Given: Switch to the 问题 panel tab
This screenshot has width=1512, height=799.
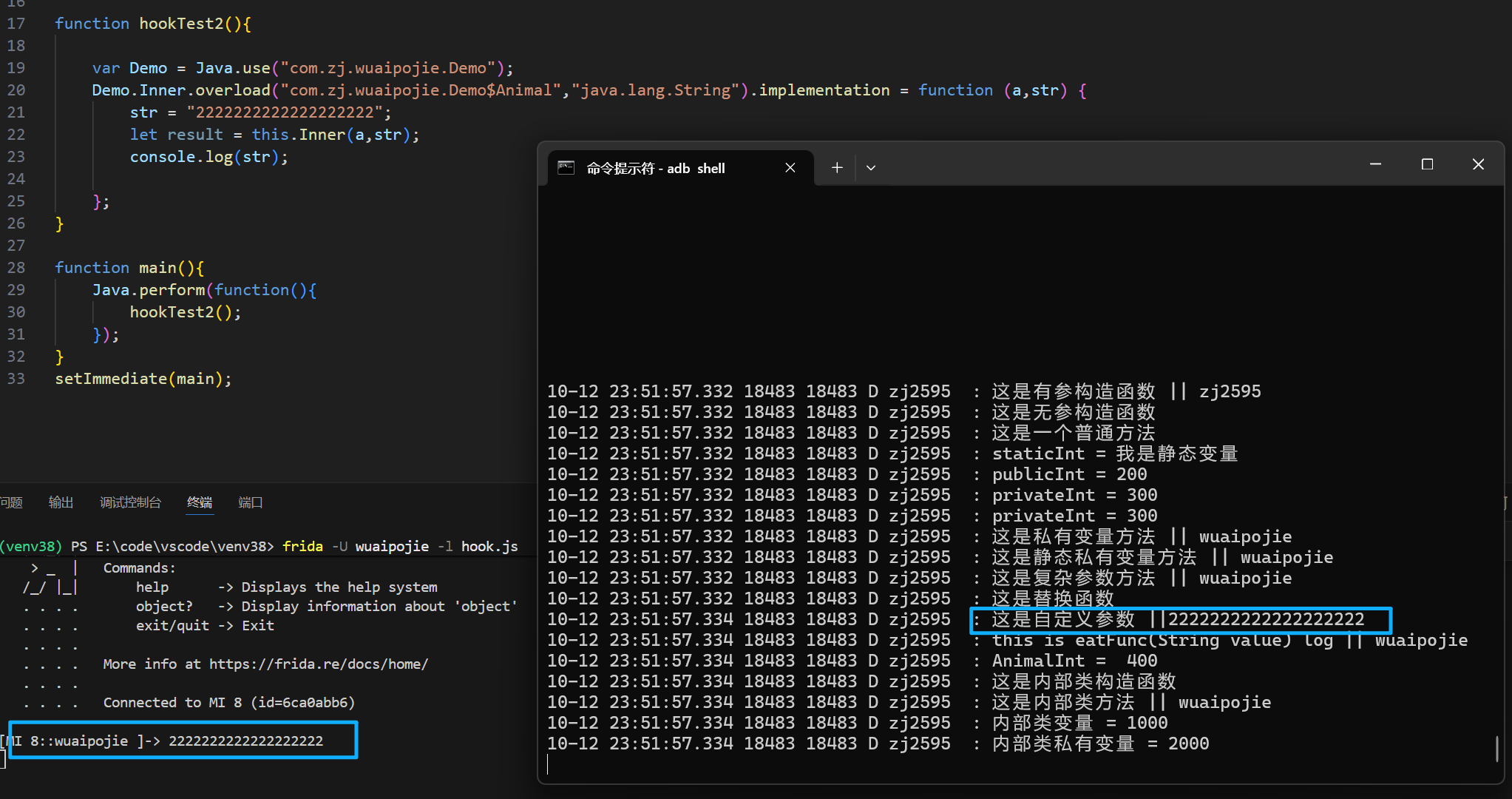Looking at the screenshot, I should pyautogui.click(x=11, y=503).
